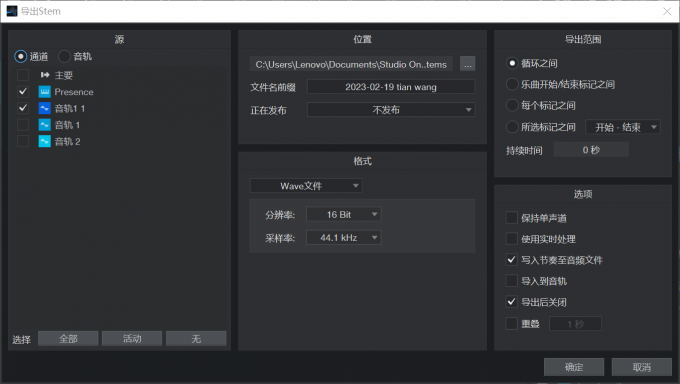Screen dimensions: 680x384
Task: Click the file name prefix input field
Action: pos(391,87)
